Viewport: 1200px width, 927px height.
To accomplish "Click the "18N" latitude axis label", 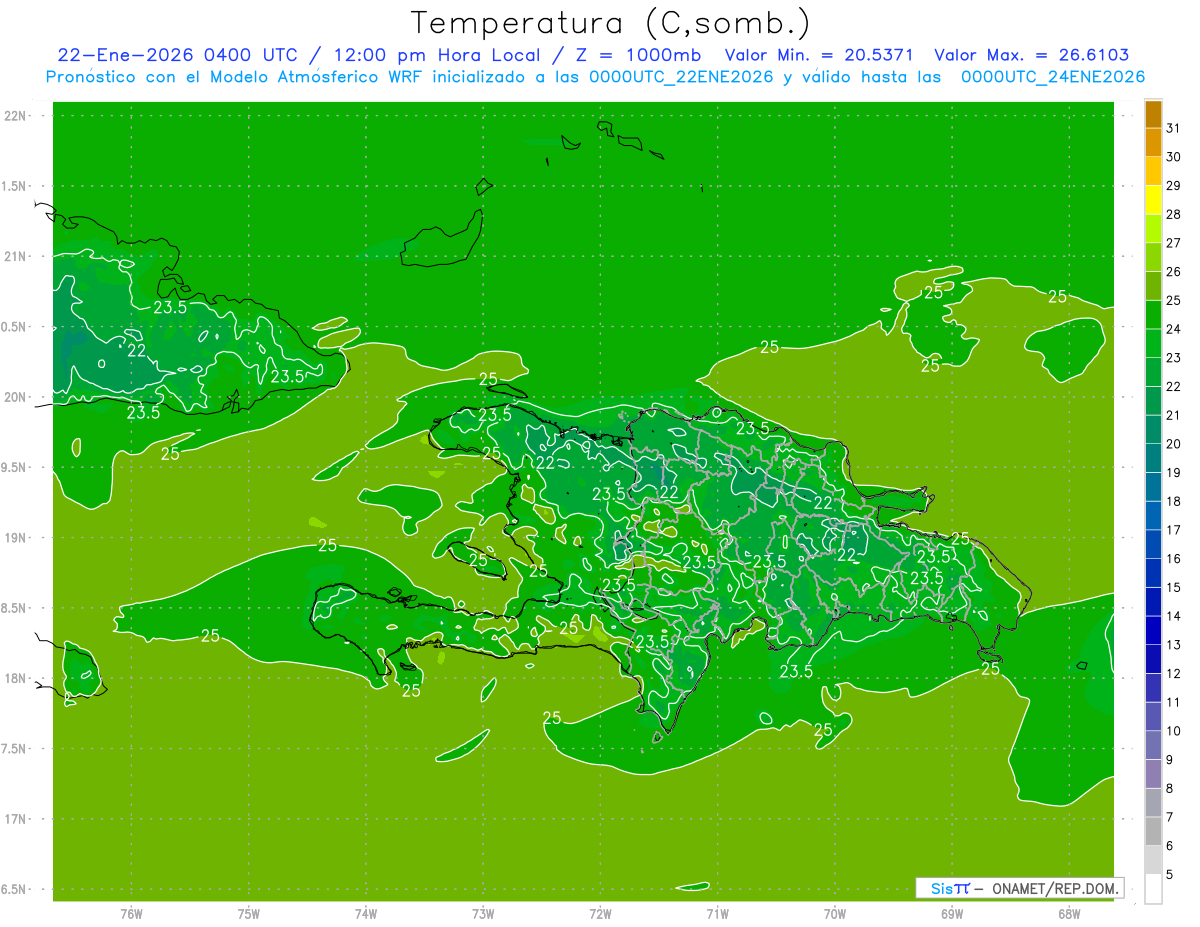I will [x=16, y=678].
